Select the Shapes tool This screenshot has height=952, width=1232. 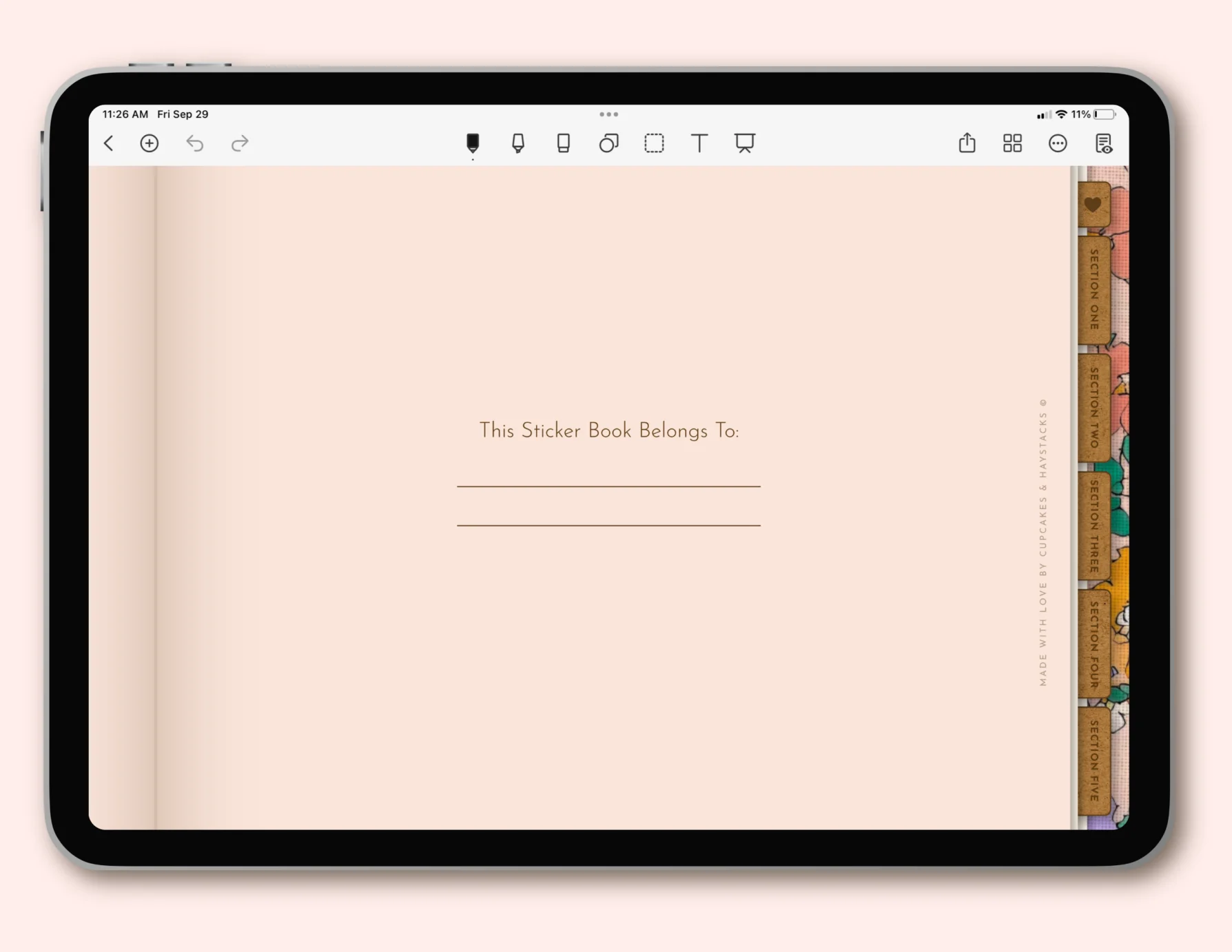pos(609,143)
